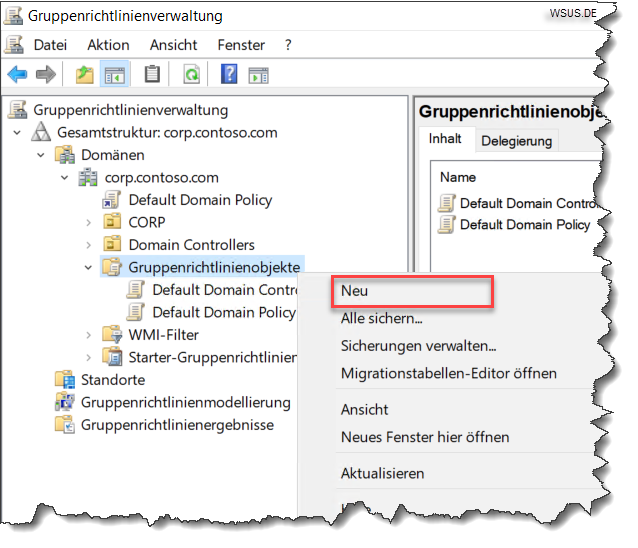Collapse the Gruppenrichtlinienobjekte tree node

[89, 267]
